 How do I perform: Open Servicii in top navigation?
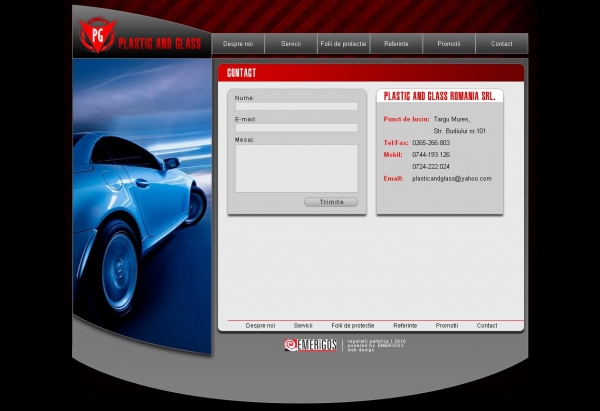click(x=291, y=44)
